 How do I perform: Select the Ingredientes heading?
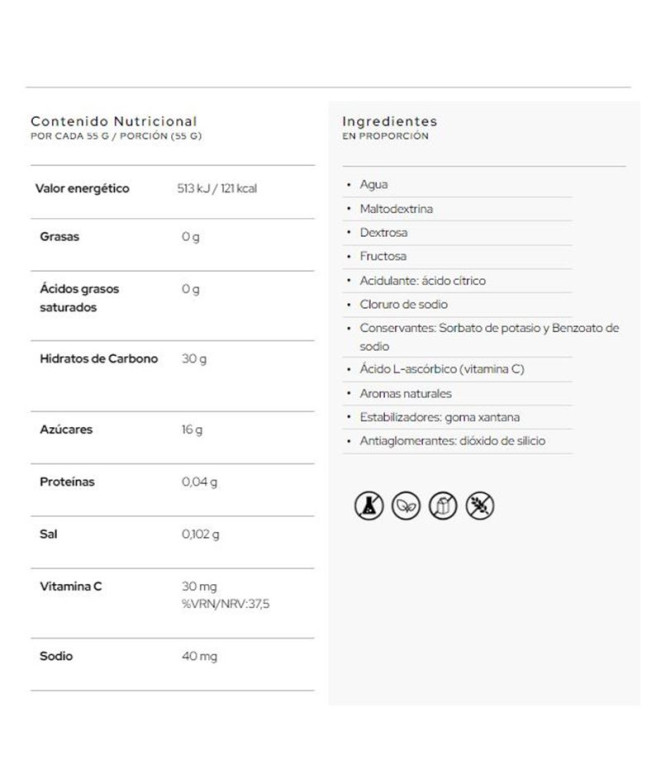tap(389, 121)
